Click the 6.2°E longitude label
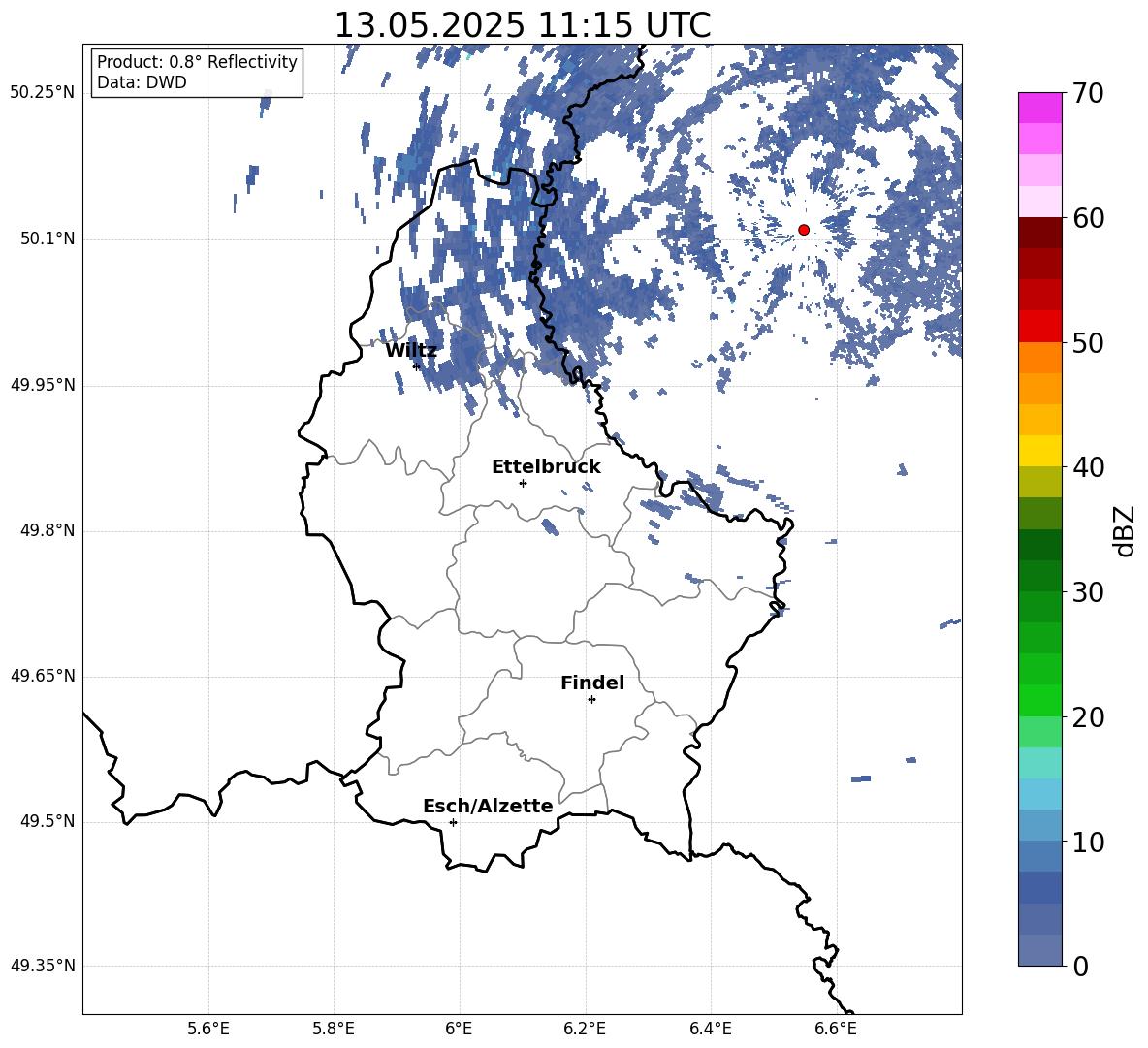Screen dimensions: 1148x1048 (585, 1029)
